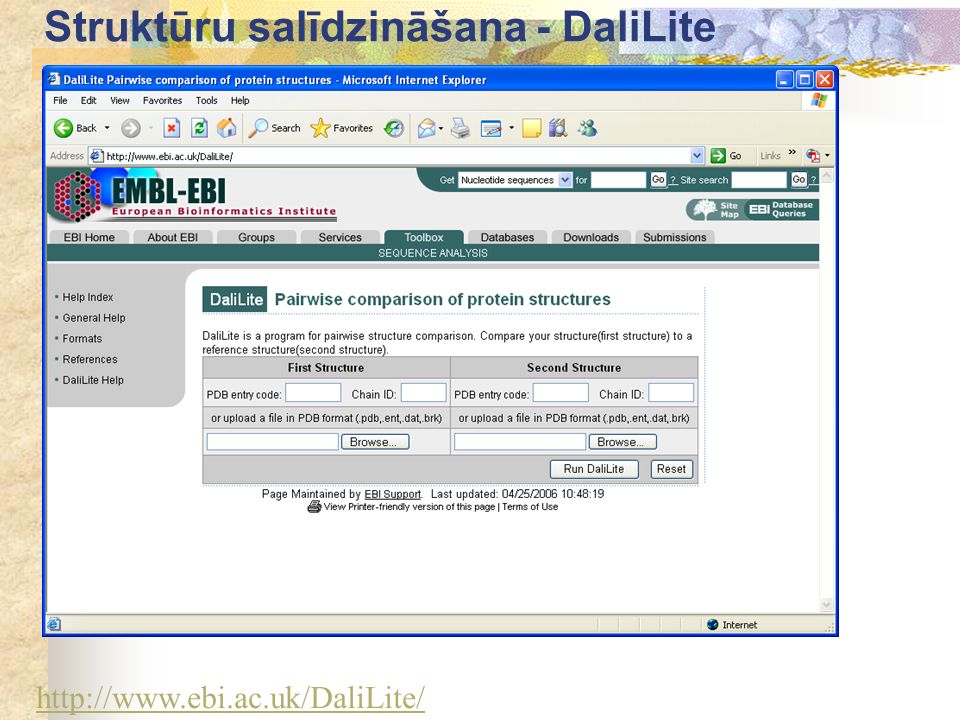Open the Discuss yellow note icon

coord(531,128)
